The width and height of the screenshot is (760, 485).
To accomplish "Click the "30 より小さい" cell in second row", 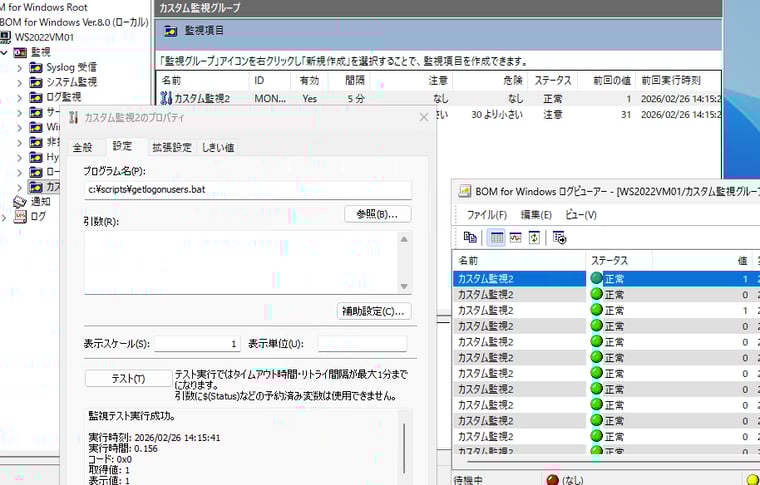I will click(x=497, y=115).
